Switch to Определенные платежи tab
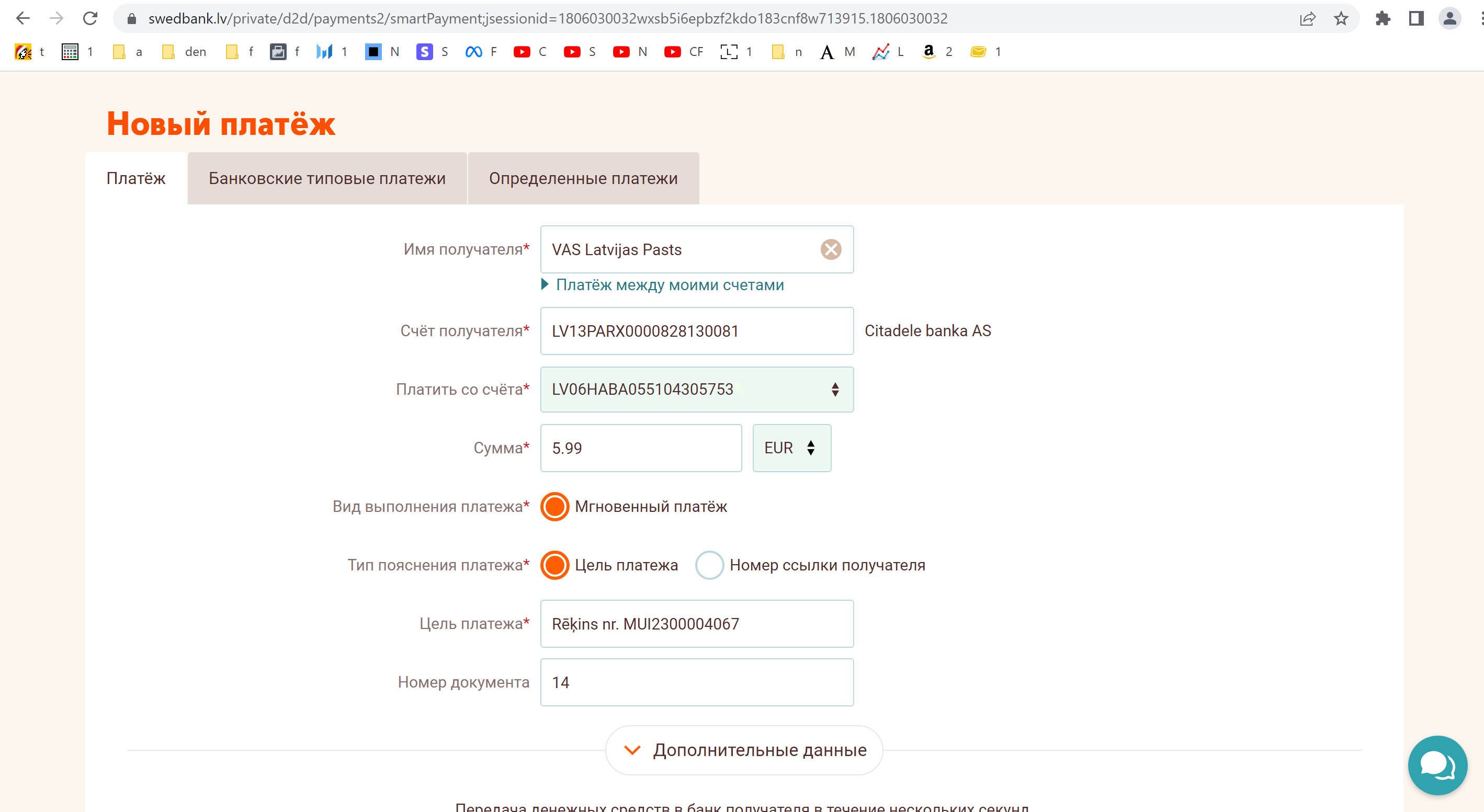 point(584,178)
